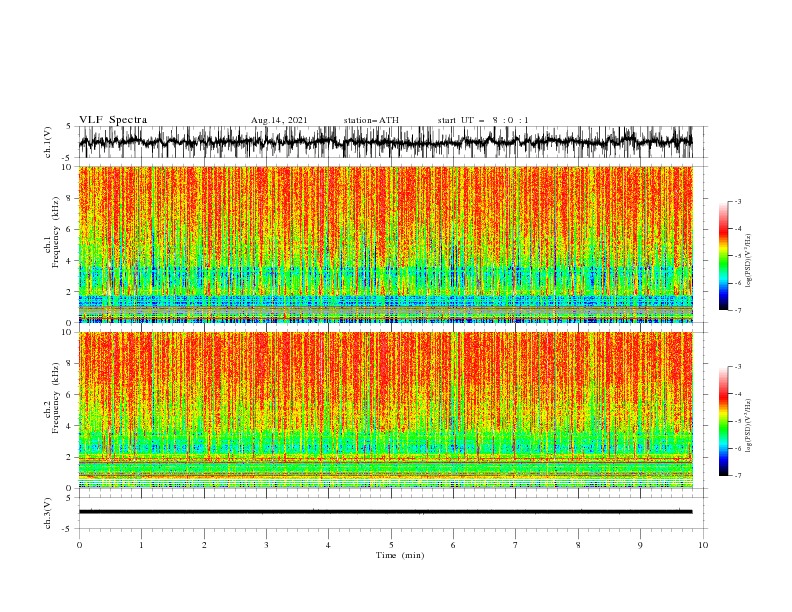
Task: Click the time axis tick label "2"
Action: (204, 545)
